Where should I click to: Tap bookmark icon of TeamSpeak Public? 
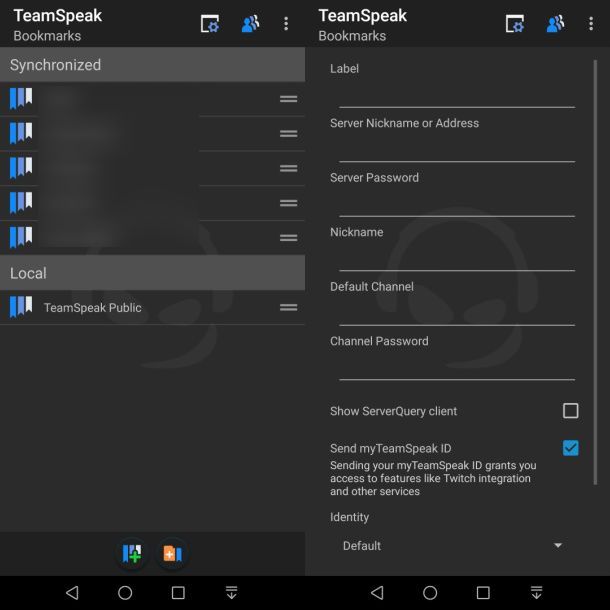point(21,307)
